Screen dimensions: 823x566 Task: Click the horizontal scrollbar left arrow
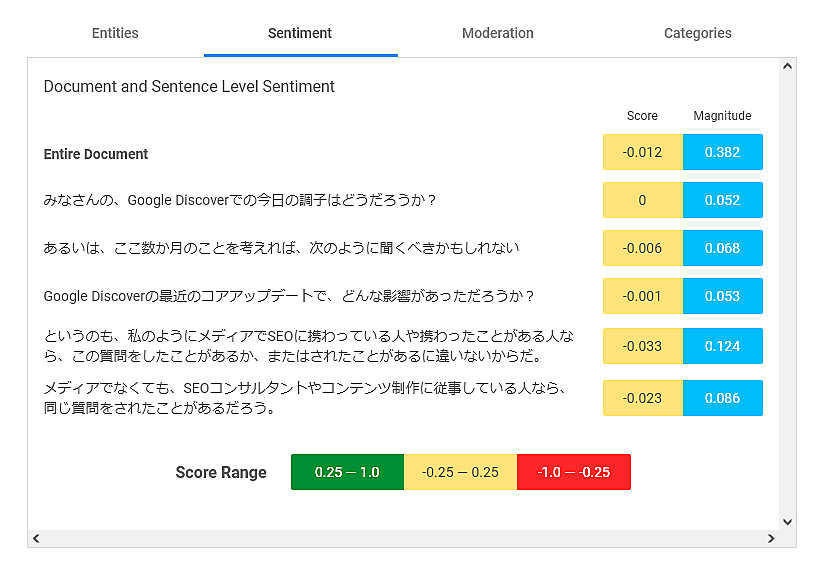pos(37,538)
